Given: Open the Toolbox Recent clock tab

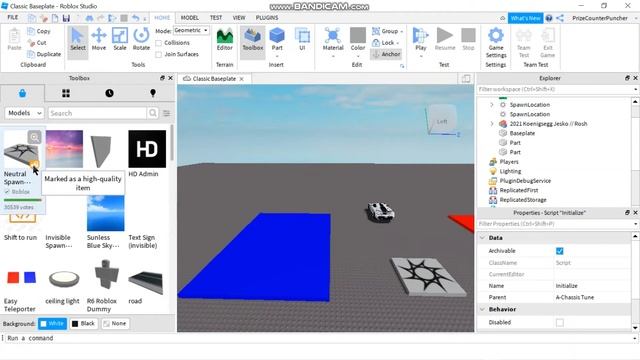Looking at the screenshot, I should click(109, 93).
